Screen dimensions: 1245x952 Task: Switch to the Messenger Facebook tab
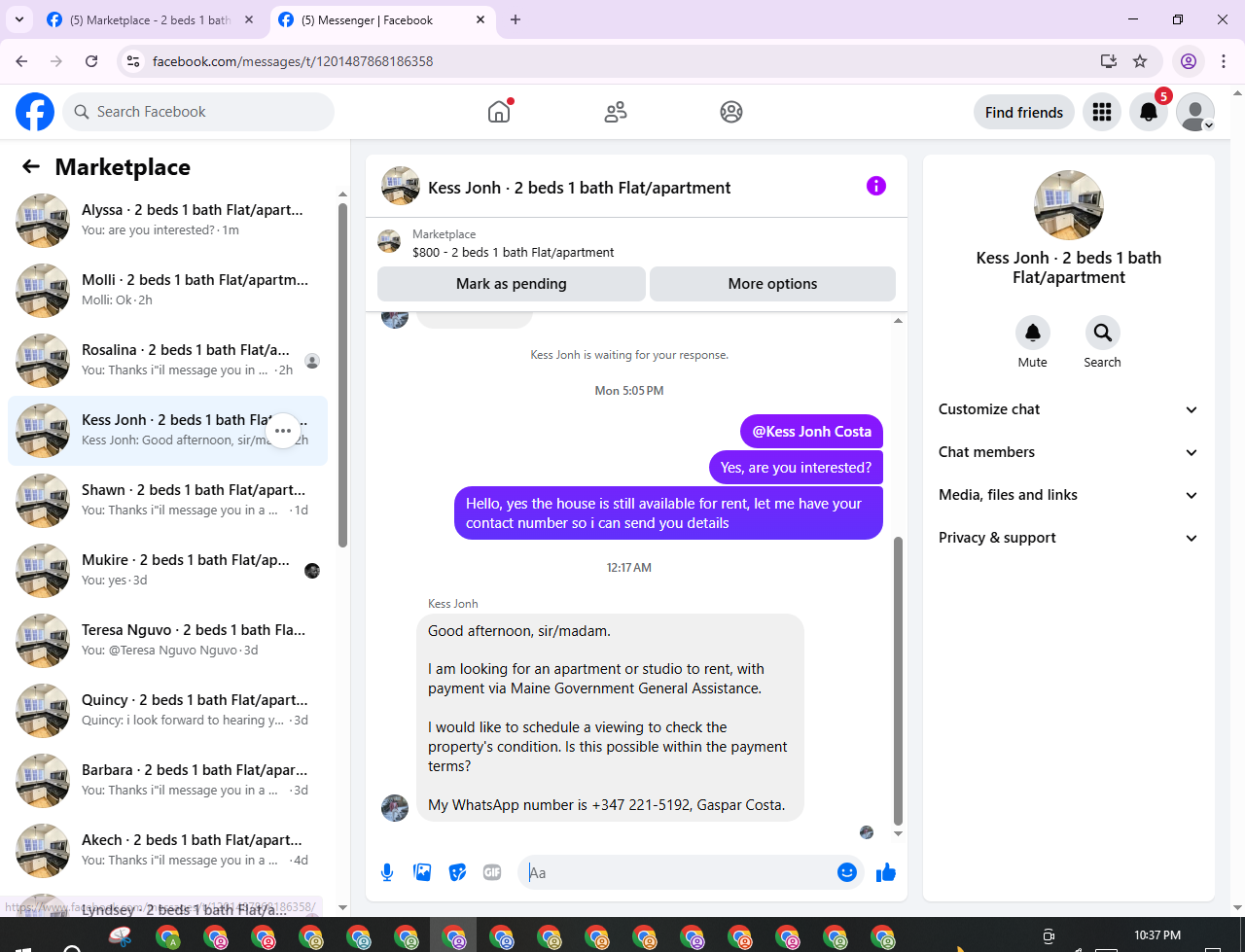(381, 19)
